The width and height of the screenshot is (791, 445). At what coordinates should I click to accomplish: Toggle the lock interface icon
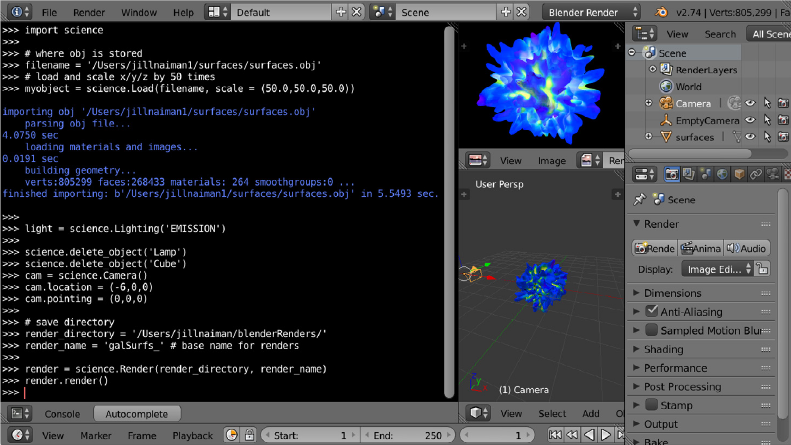(762, 269)
